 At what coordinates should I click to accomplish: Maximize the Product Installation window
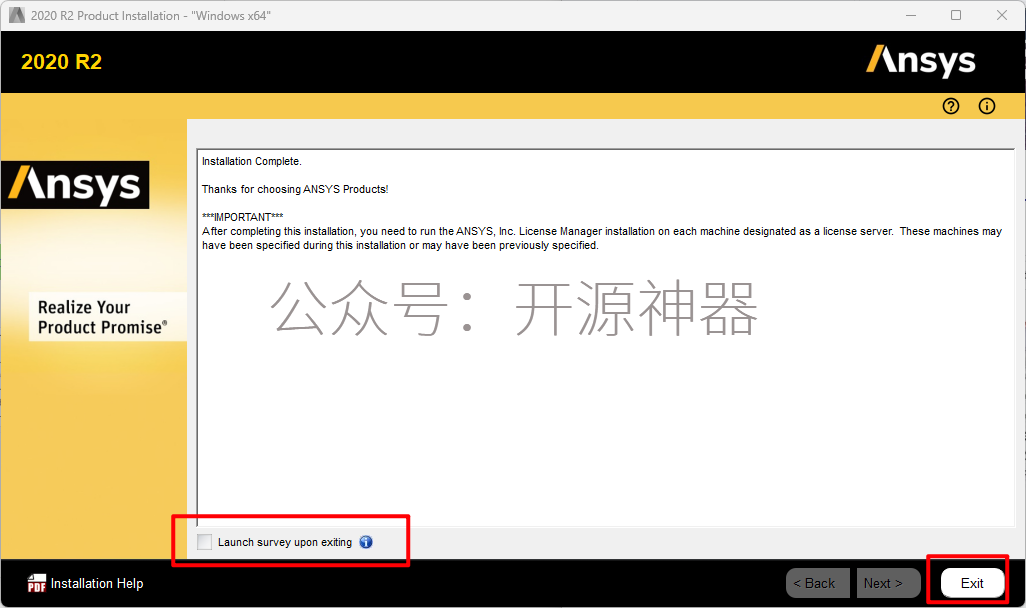click(956, 15)
